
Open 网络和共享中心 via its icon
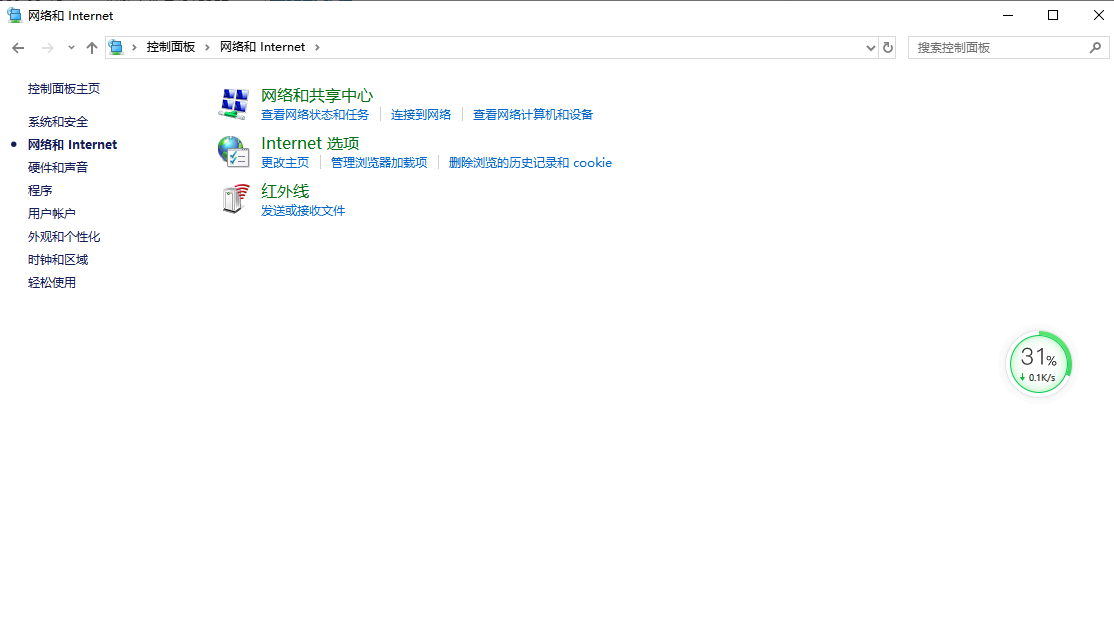(x=233, y=103)
